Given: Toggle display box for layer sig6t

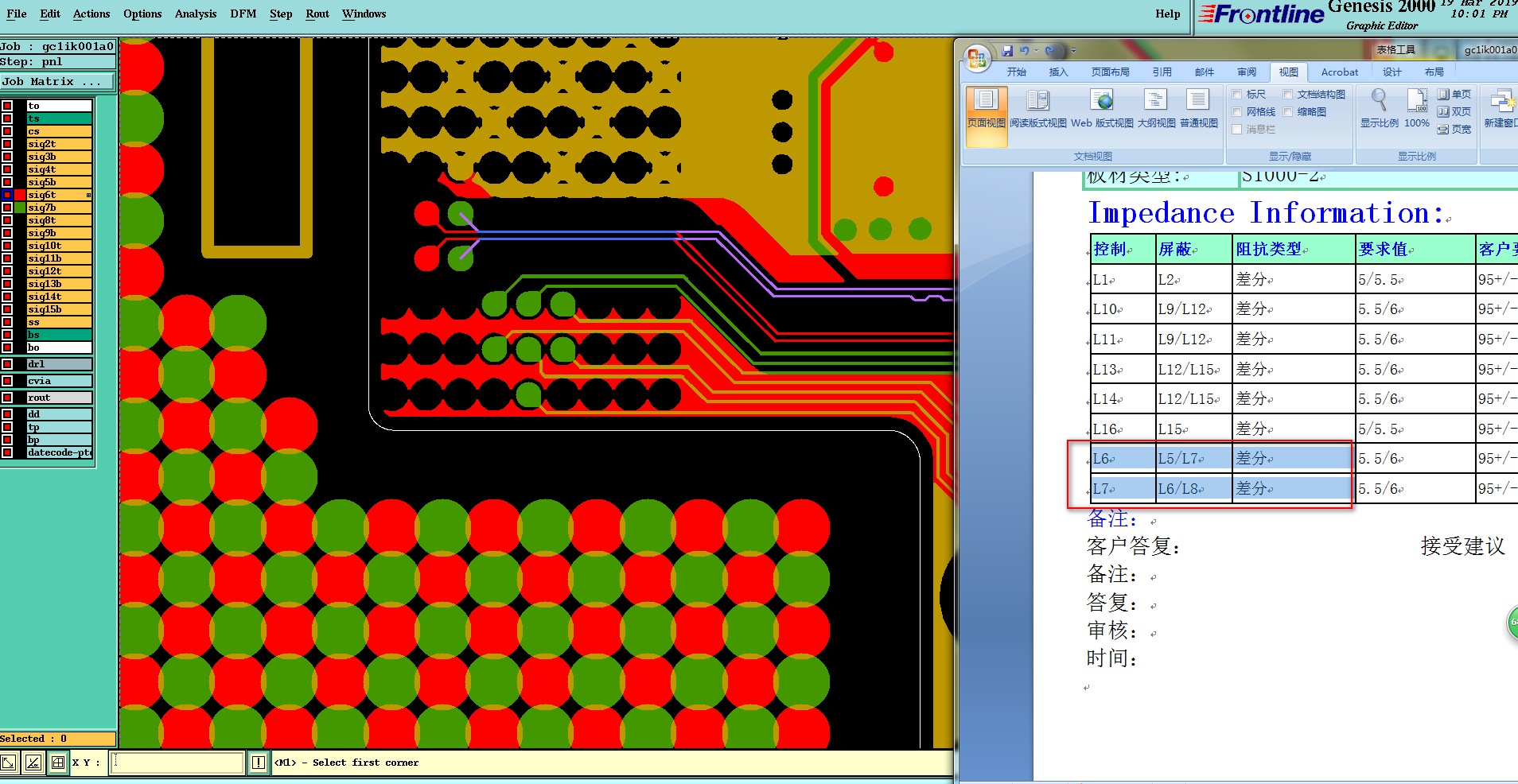Looking at the screenshot, I should pos(7,195).
